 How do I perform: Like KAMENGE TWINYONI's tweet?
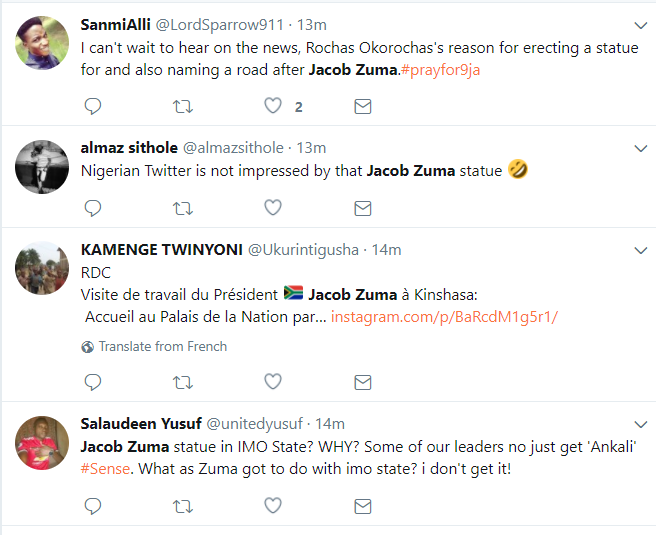[x=272, y=381]
